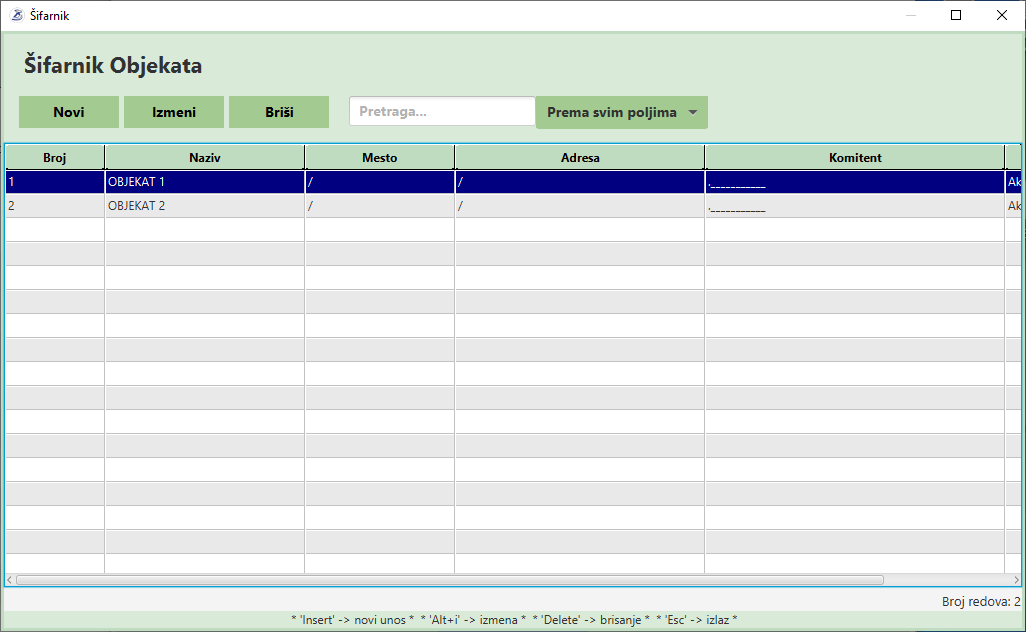Select the OBJEKAT 2 row

(205, 206)
